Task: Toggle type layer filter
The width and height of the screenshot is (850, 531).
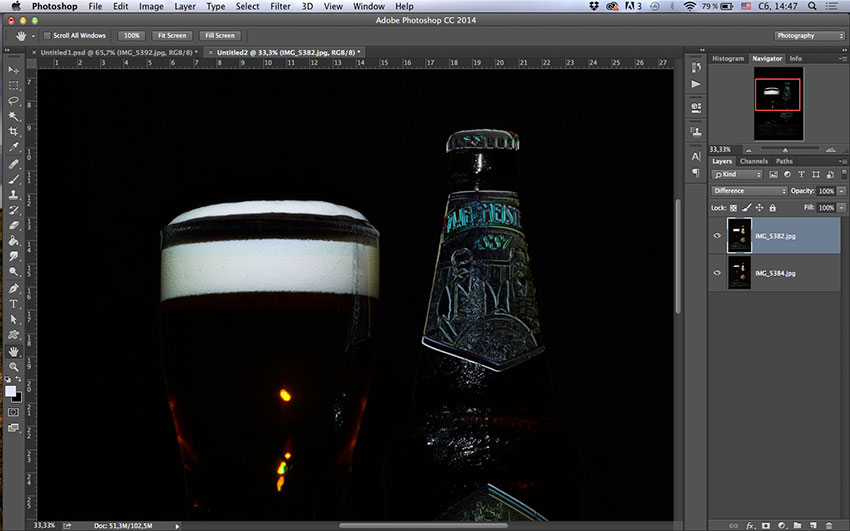Action: click(x=802, y=174)
